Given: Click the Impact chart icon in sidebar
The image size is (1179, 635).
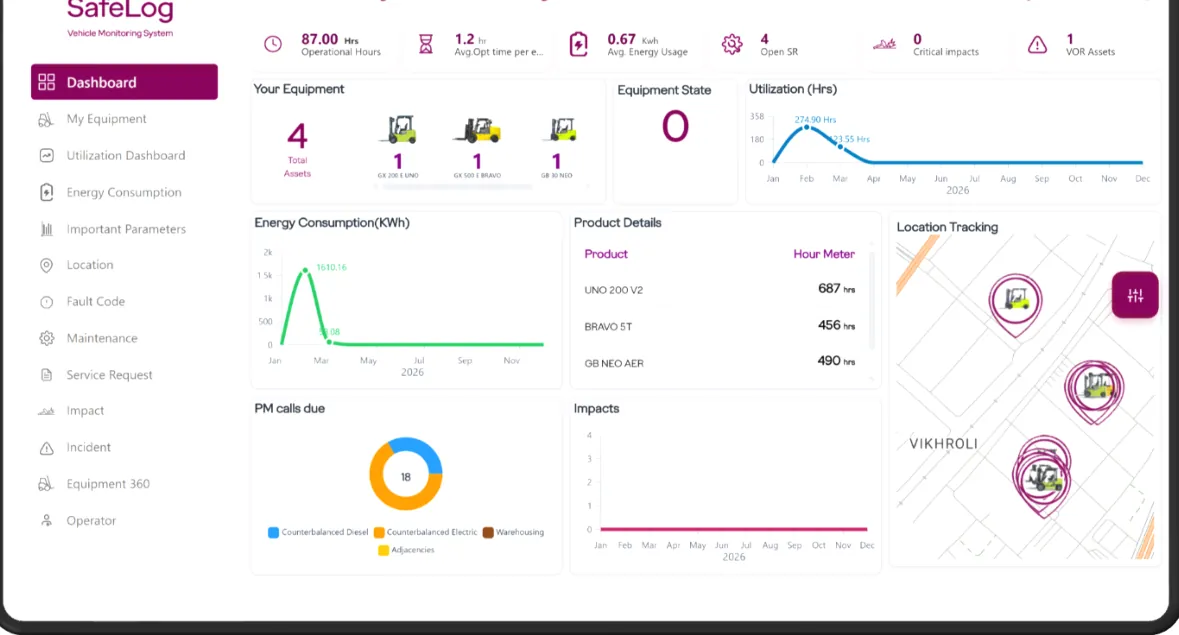Looking at the screenshot, I should click(47, 411).
